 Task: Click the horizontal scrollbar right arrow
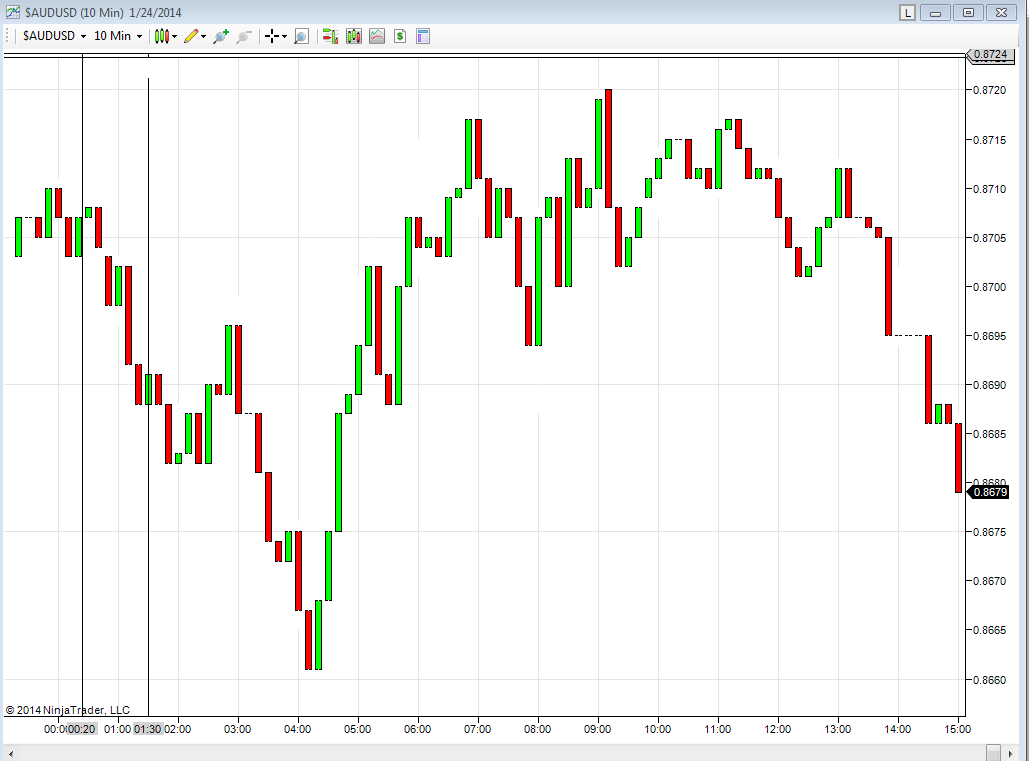point(1011,753)
